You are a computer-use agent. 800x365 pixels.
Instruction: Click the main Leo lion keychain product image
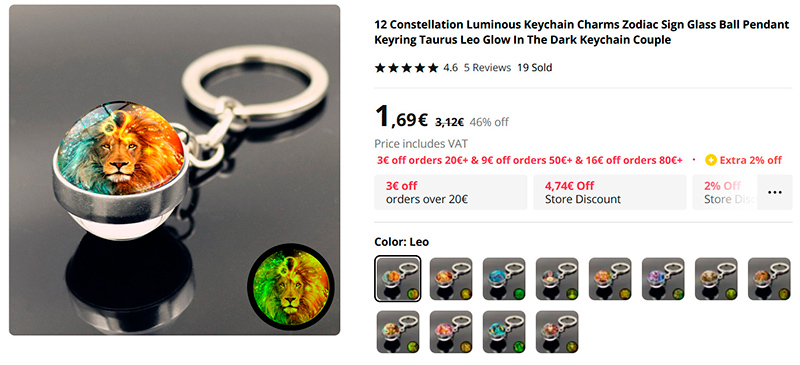pos(174,170)
